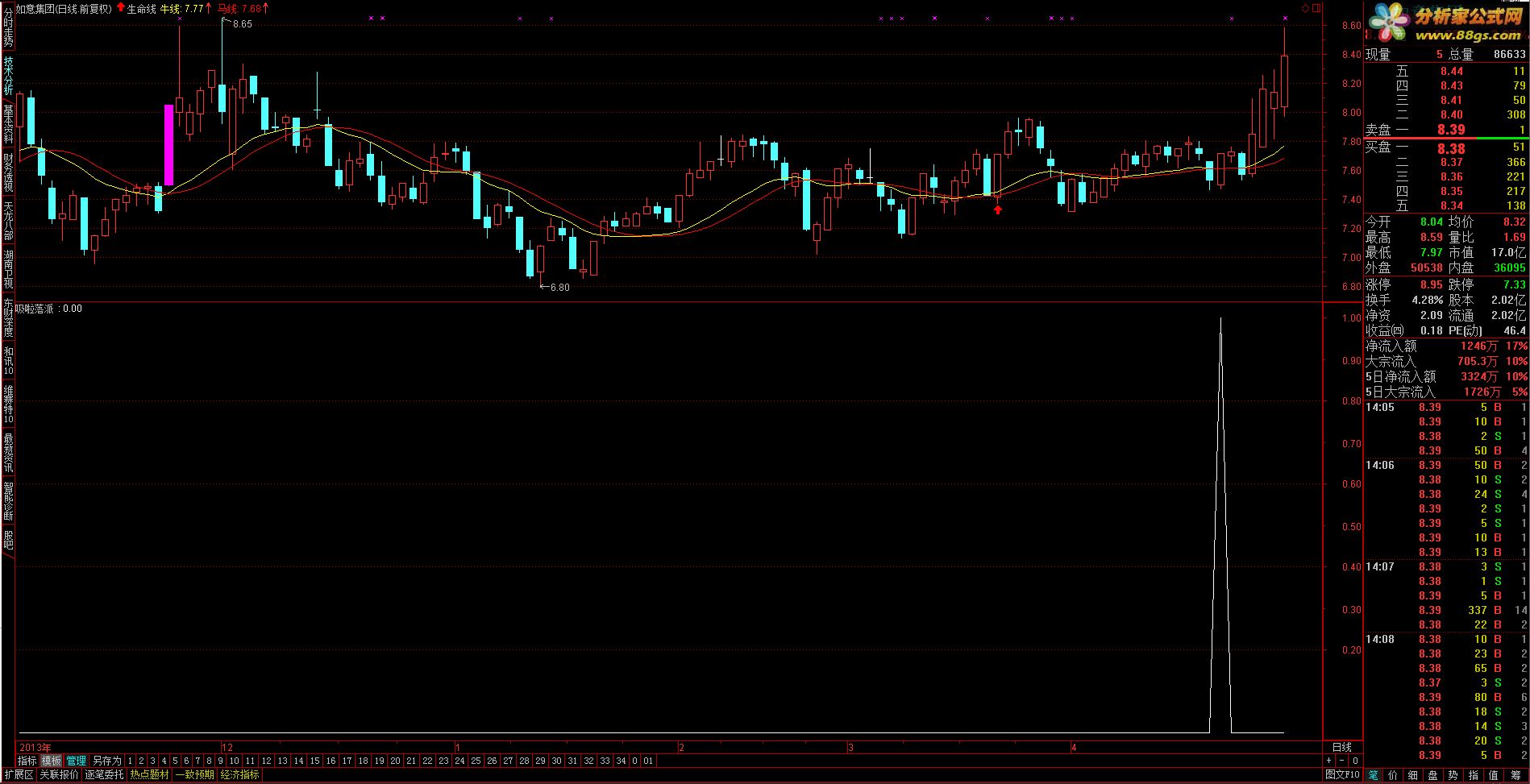Click the 5日净流入额 3324万 row

[x=1446, y=376]
